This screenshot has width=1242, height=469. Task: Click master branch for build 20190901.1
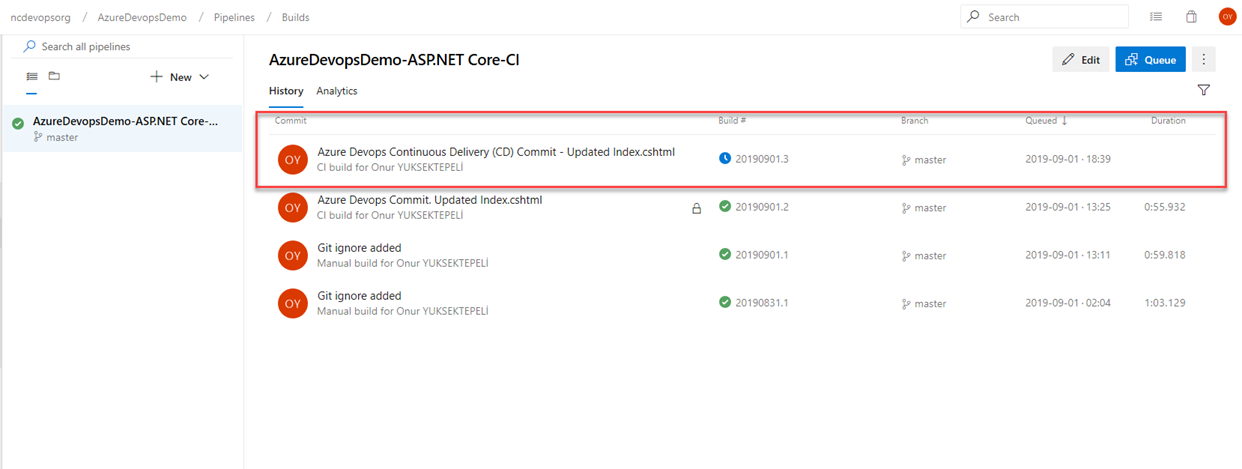tap(924, 256)
